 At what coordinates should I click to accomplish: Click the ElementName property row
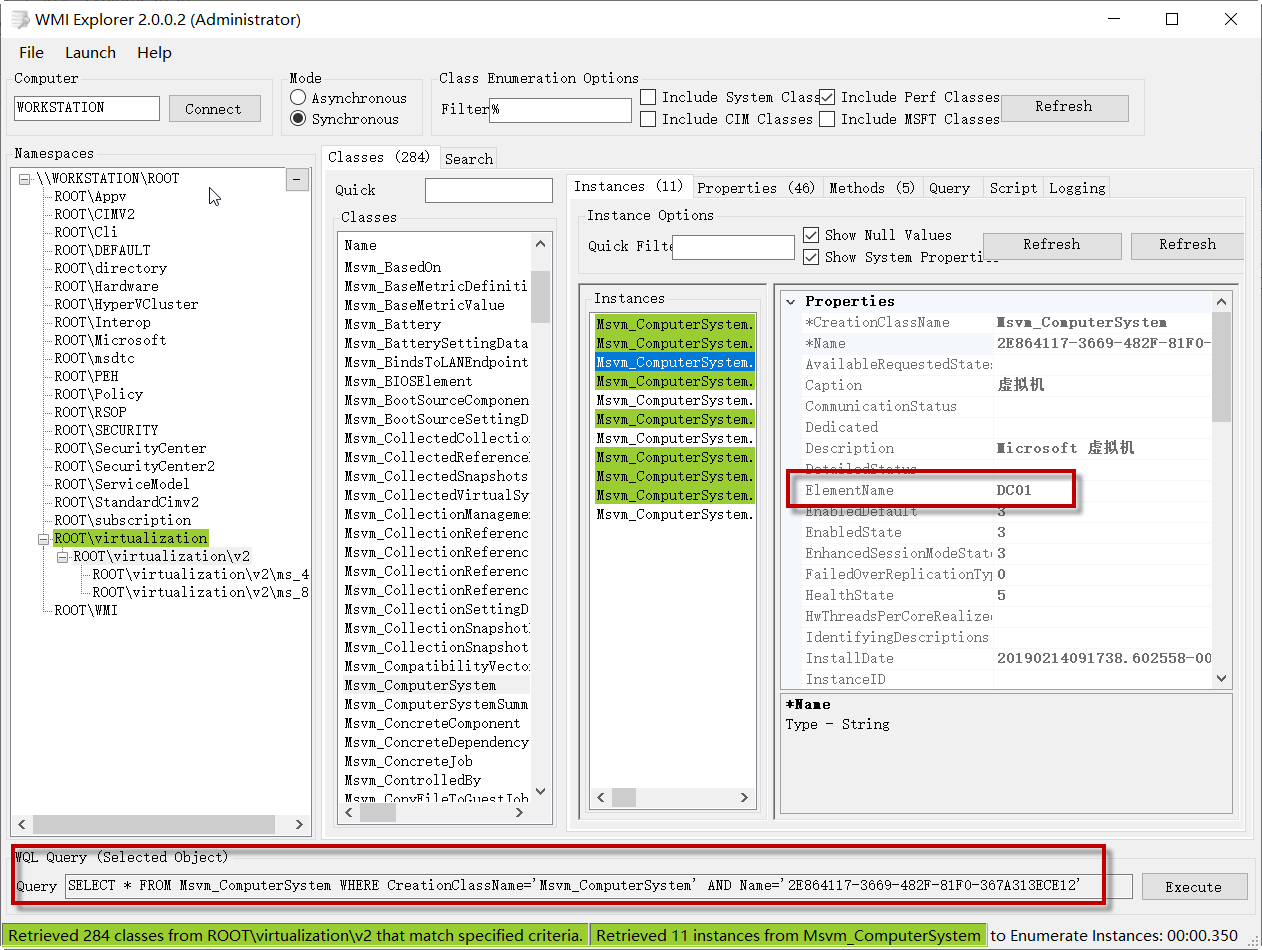tap(1007, 490)
